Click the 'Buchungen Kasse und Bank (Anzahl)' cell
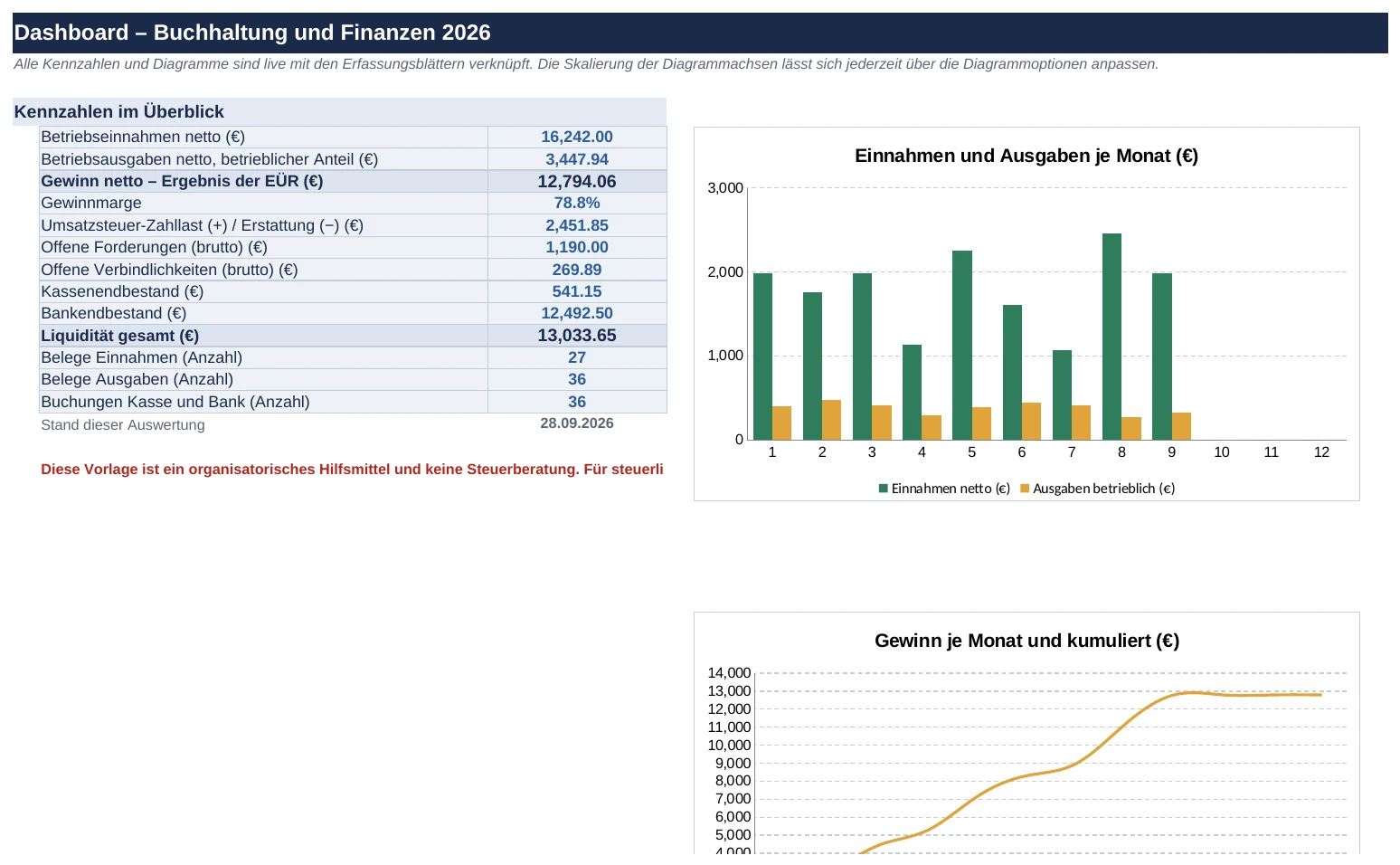 pos(263,402)
